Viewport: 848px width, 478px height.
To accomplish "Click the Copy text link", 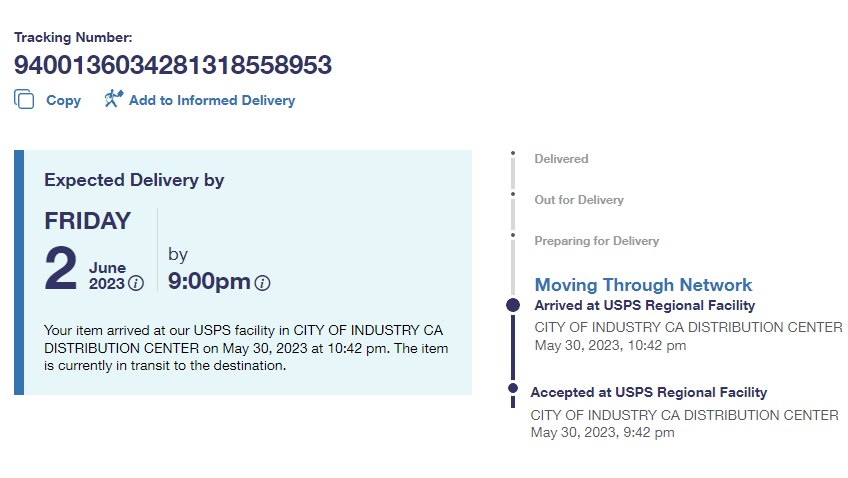I will pos(64,100).
